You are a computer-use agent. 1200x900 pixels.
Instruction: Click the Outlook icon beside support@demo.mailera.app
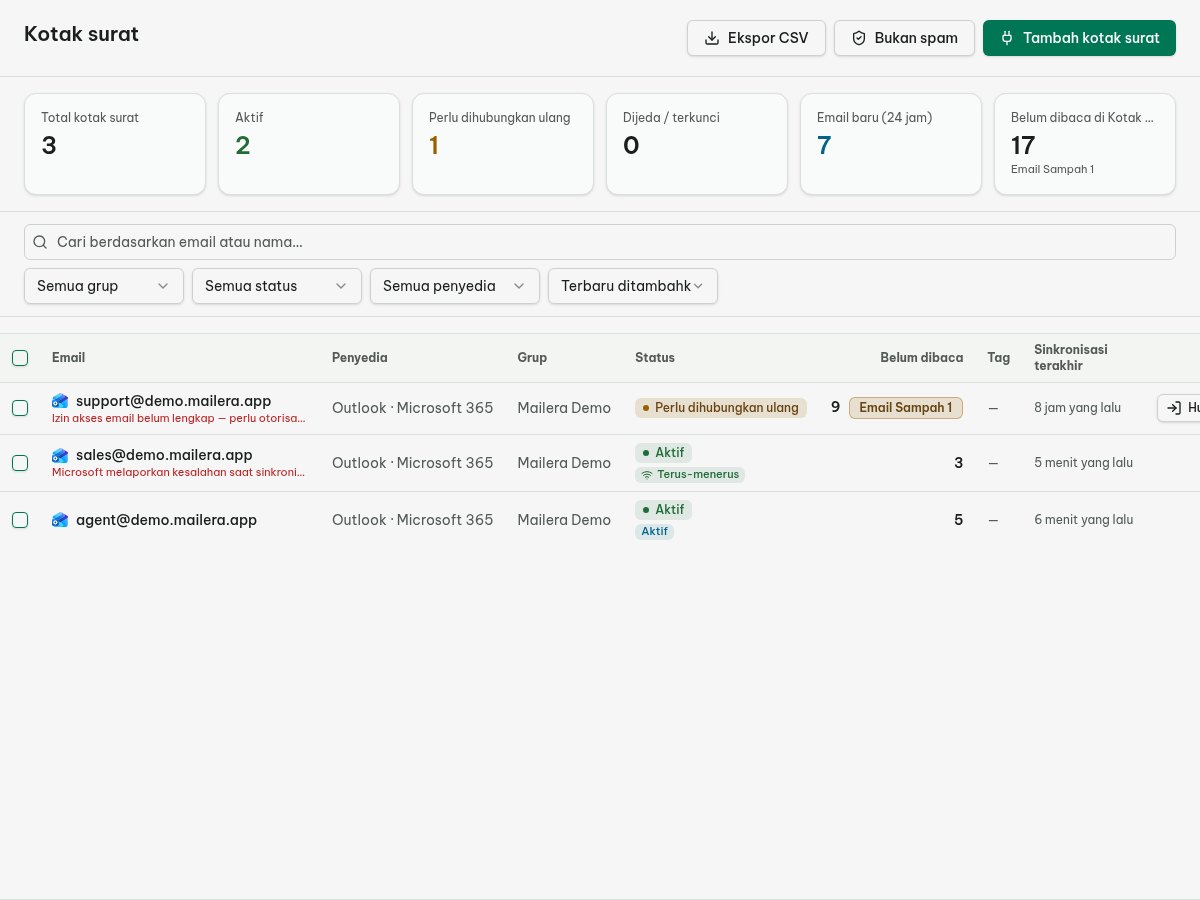(x=60, y=401)
